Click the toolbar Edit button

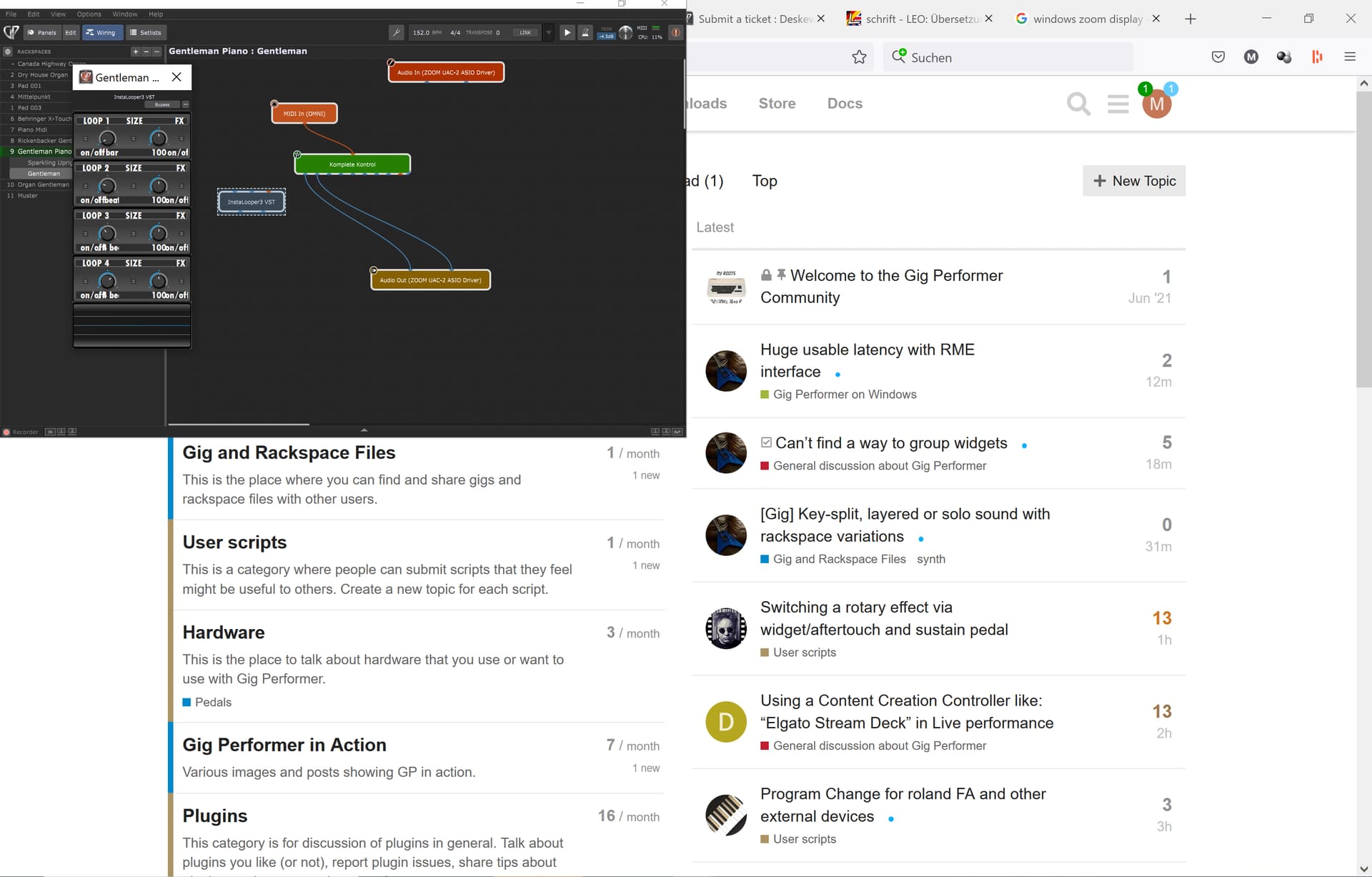tap(71, 32)
